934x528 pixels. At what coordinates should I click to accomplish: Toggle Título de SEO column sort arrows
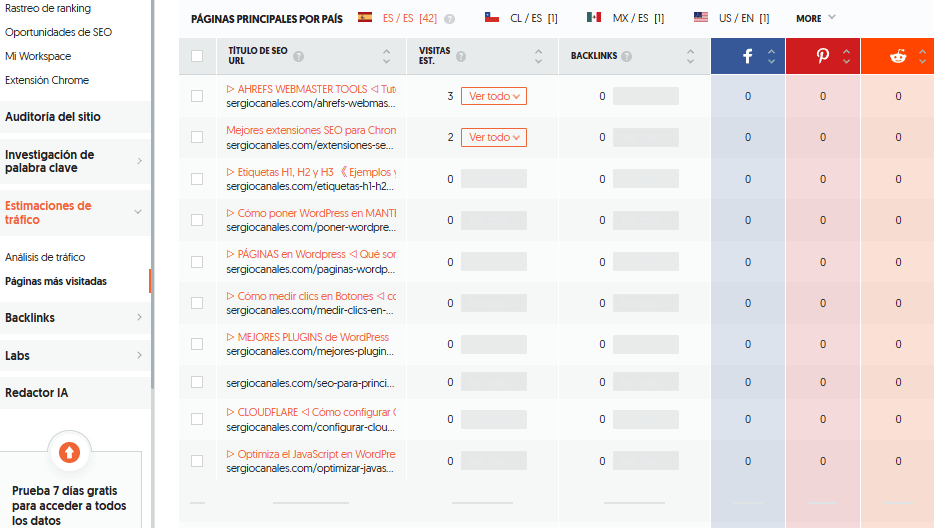(x=387, y=56)
